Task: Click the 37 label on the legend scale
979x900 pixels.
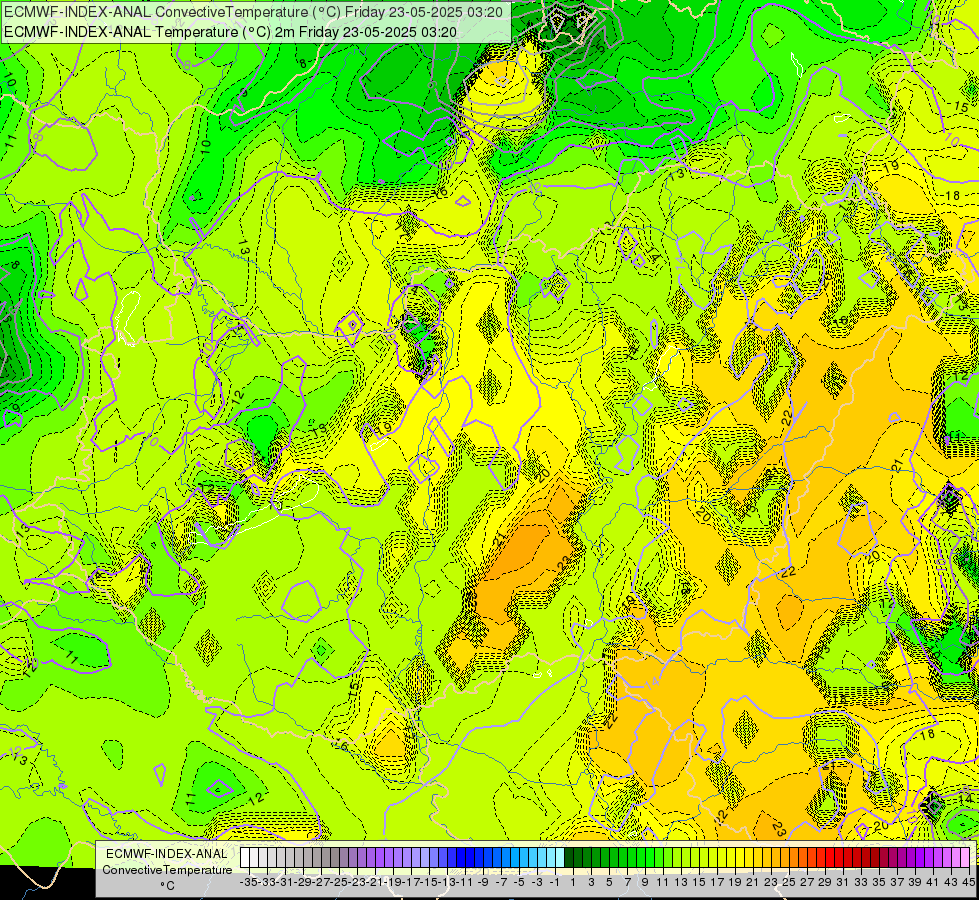Action: [897, 883]
